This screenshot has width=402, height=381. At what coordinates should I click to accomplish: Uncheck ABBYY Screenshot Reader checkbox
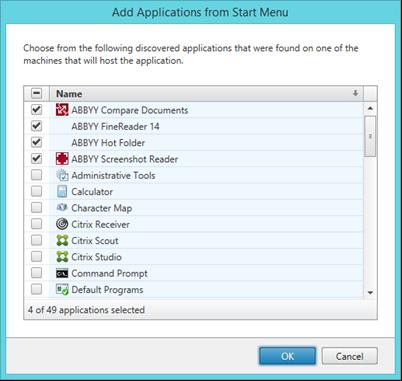36,159
